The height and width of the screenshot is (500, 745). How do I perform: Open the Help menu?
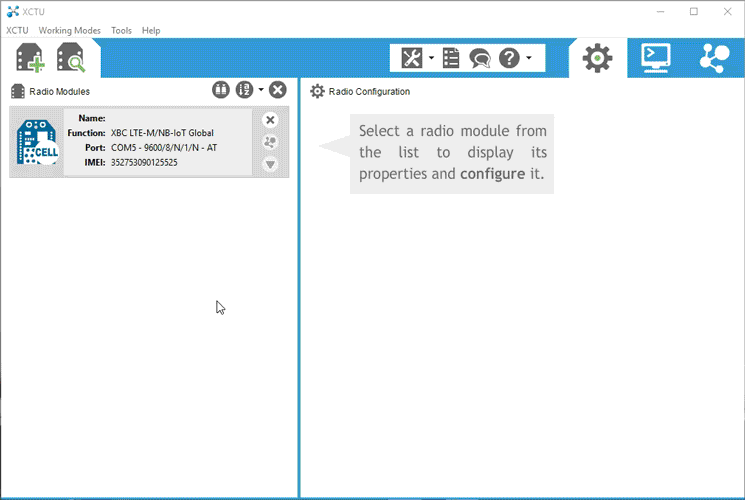pyautogui.click(x=151, y=30)
